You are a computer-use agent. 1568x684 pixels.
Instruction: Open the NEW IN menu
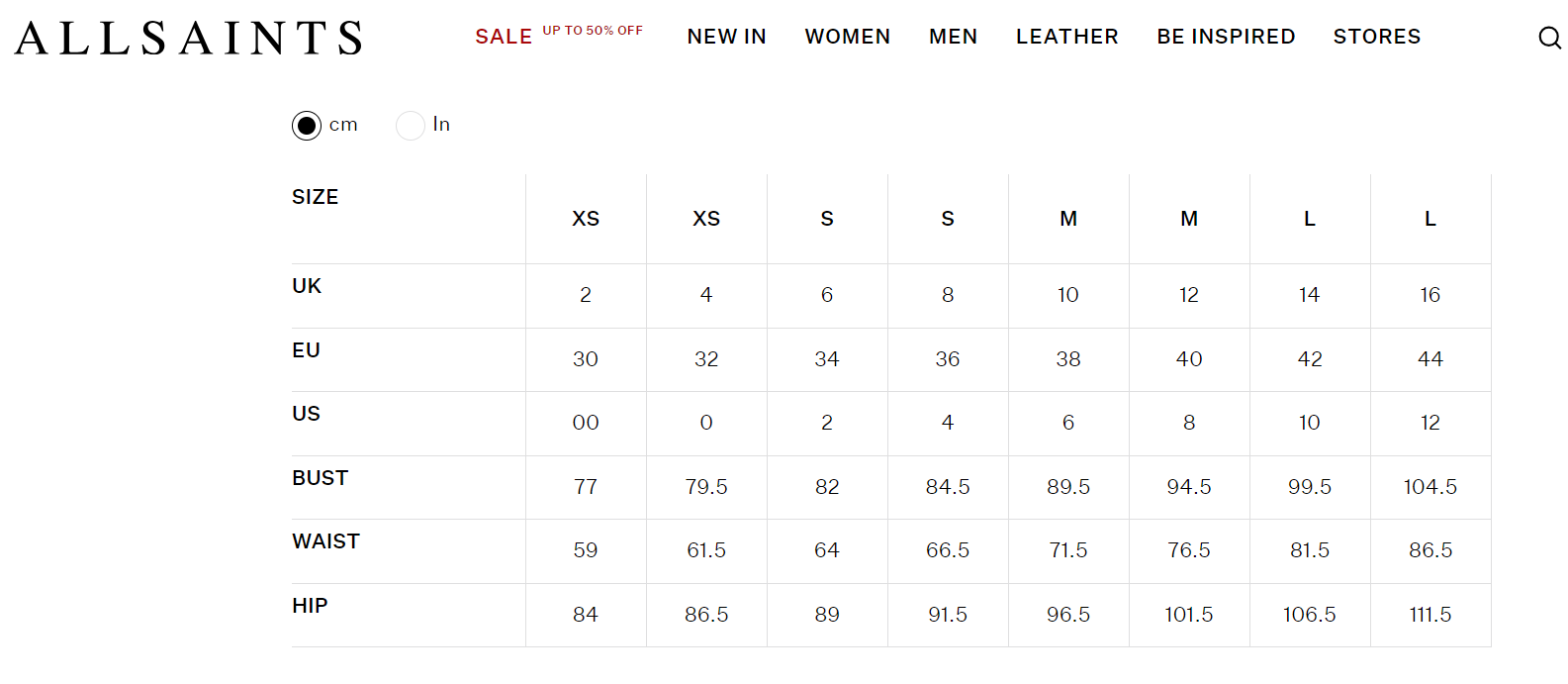coord(726,37)
